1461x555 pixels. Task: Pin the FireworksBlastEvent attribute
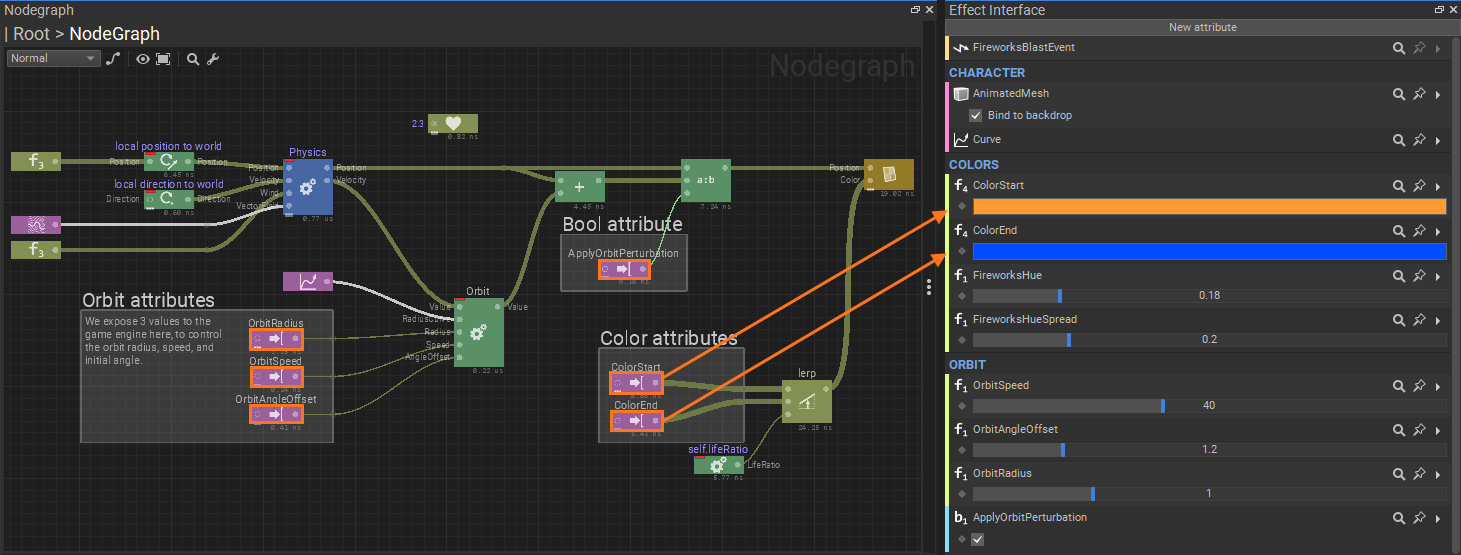pyautogui.click(x=1419, y=48)
